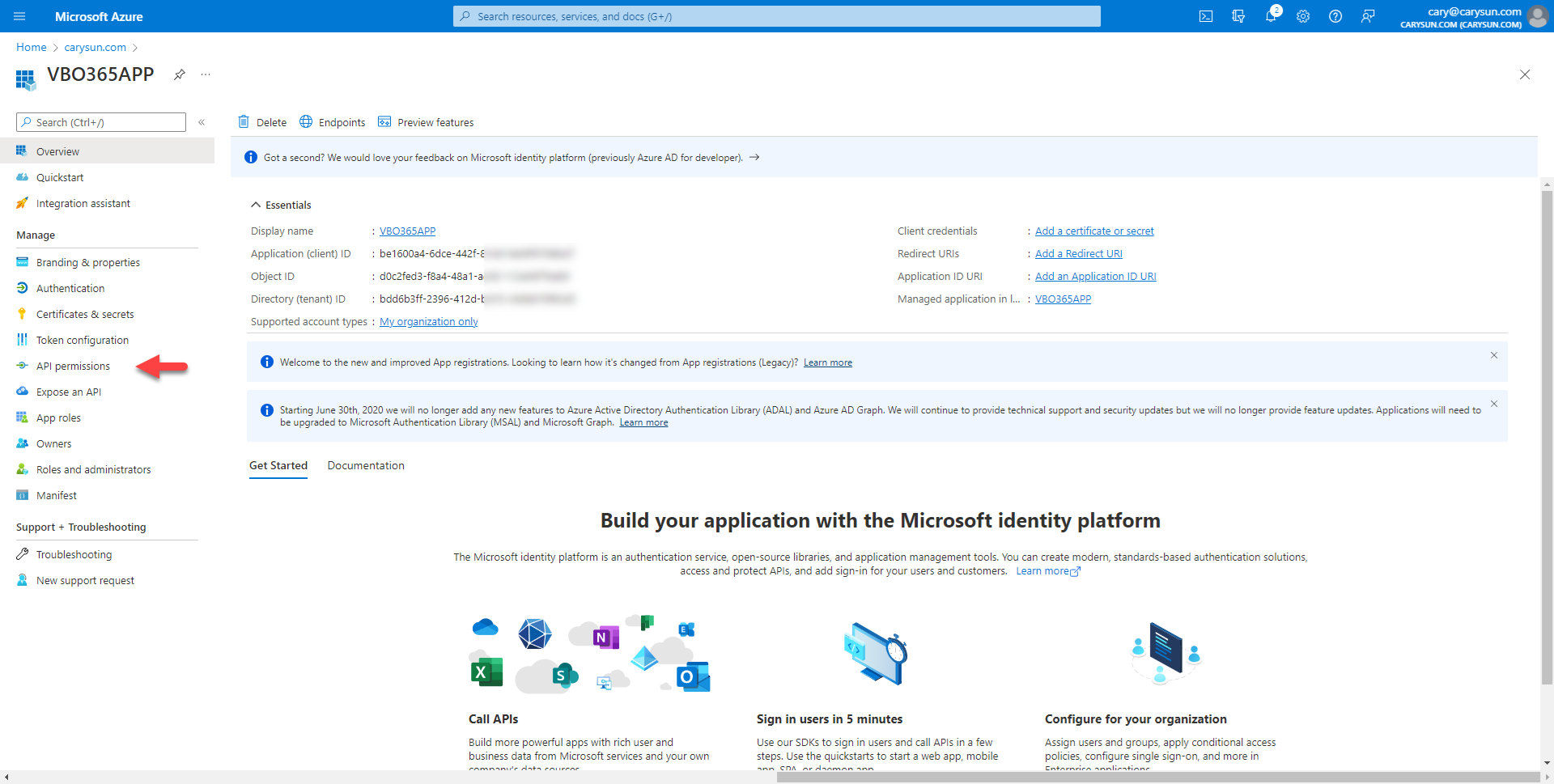Click the New support request icon
Image resolution: width=1554 pixels, height=784 pixels.
[22, 580]
